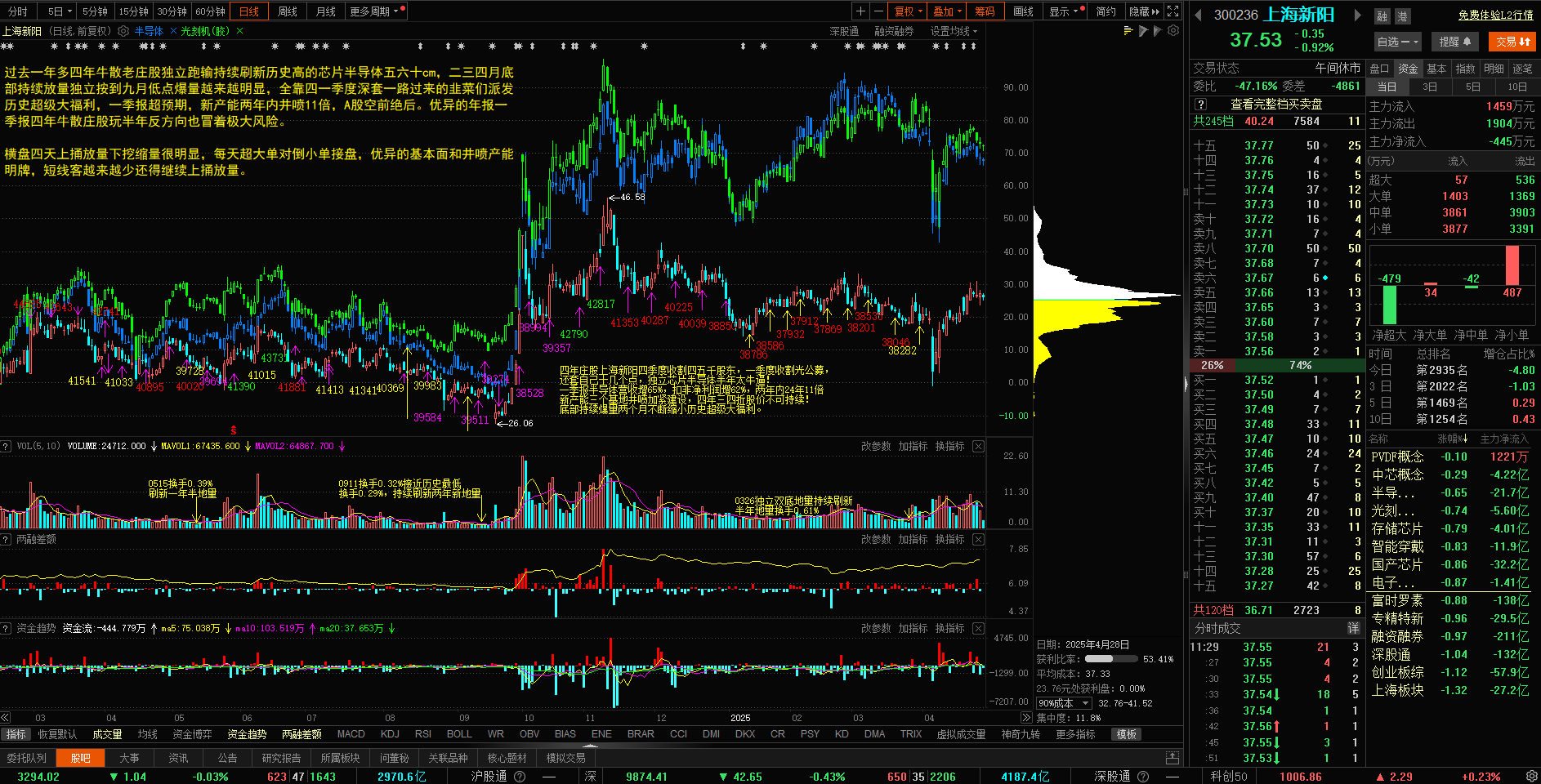This screenshot has height=784, width=1541.
Task: Open the 显示 dropdown
Action: [1065, 11]
